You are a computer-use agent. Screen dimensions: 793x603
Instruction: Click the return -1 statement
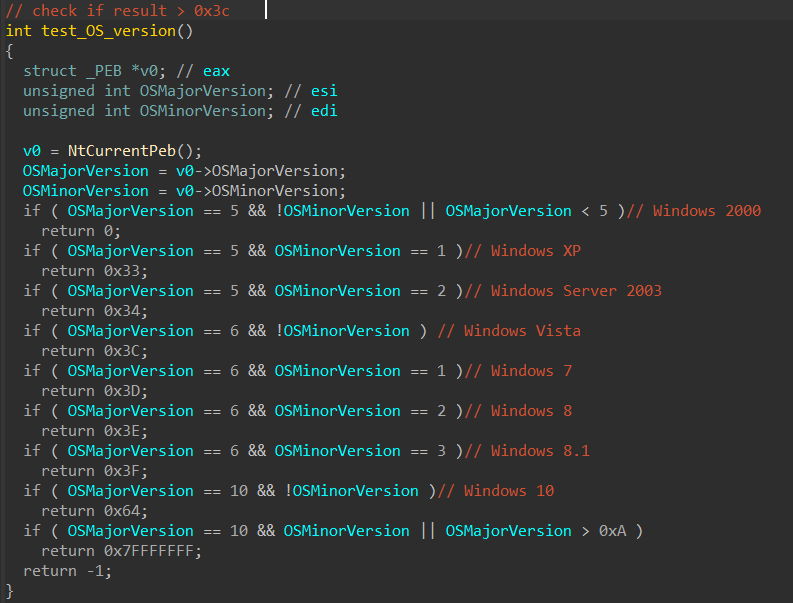pyautogui.click(x=67, y=571)
